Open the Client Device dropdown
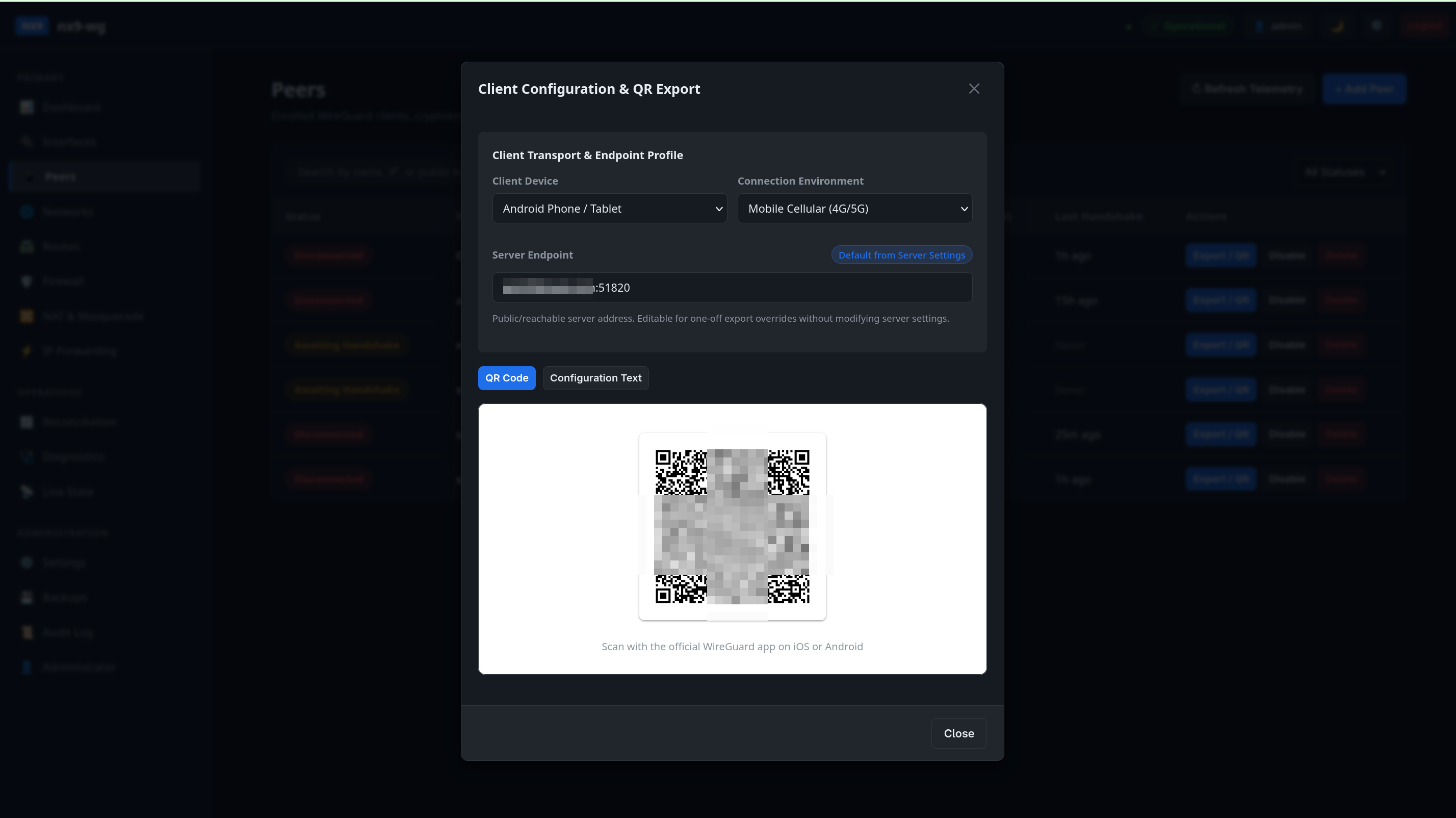The image size is (1456, 818). click(609, 209)
